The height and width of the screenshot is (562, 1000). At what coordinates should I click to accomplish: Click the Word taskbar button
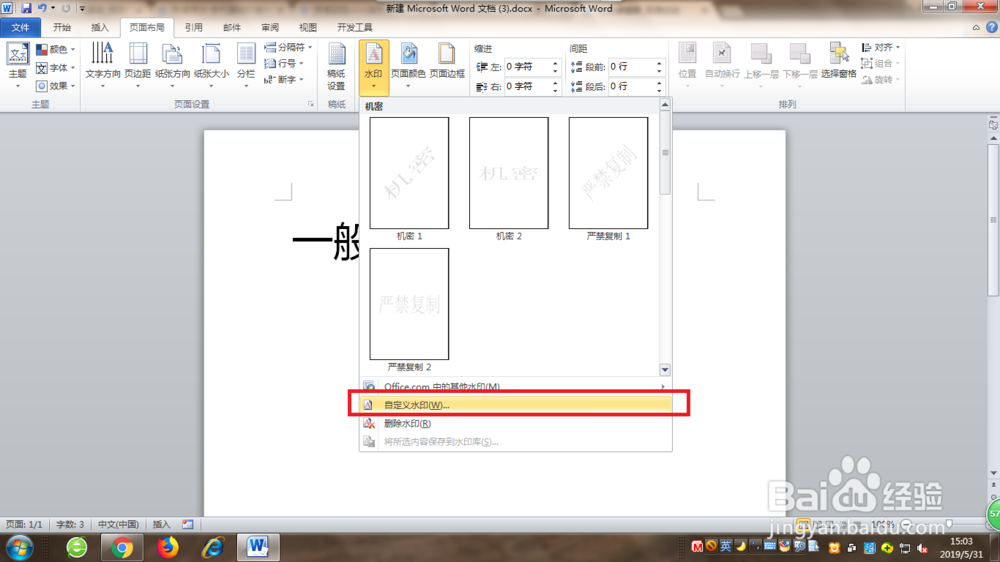(258, 547)
